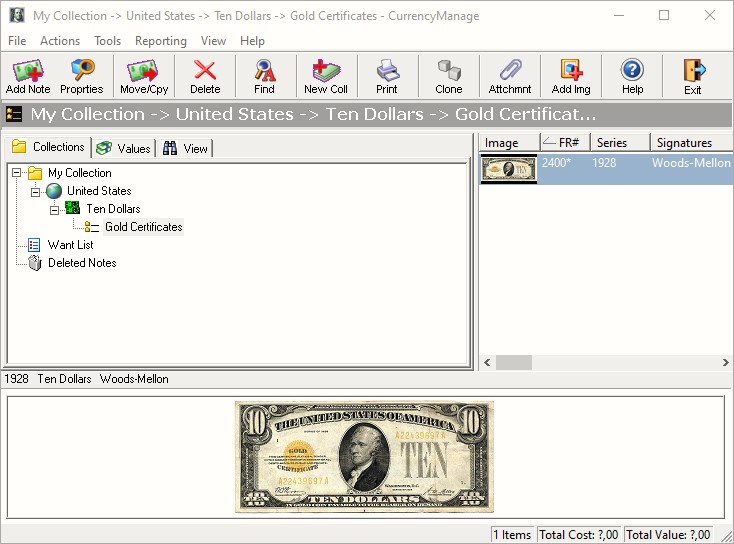Collapse the My Collection tree node
Screen dimensions: 734x544
pos(16,173)
